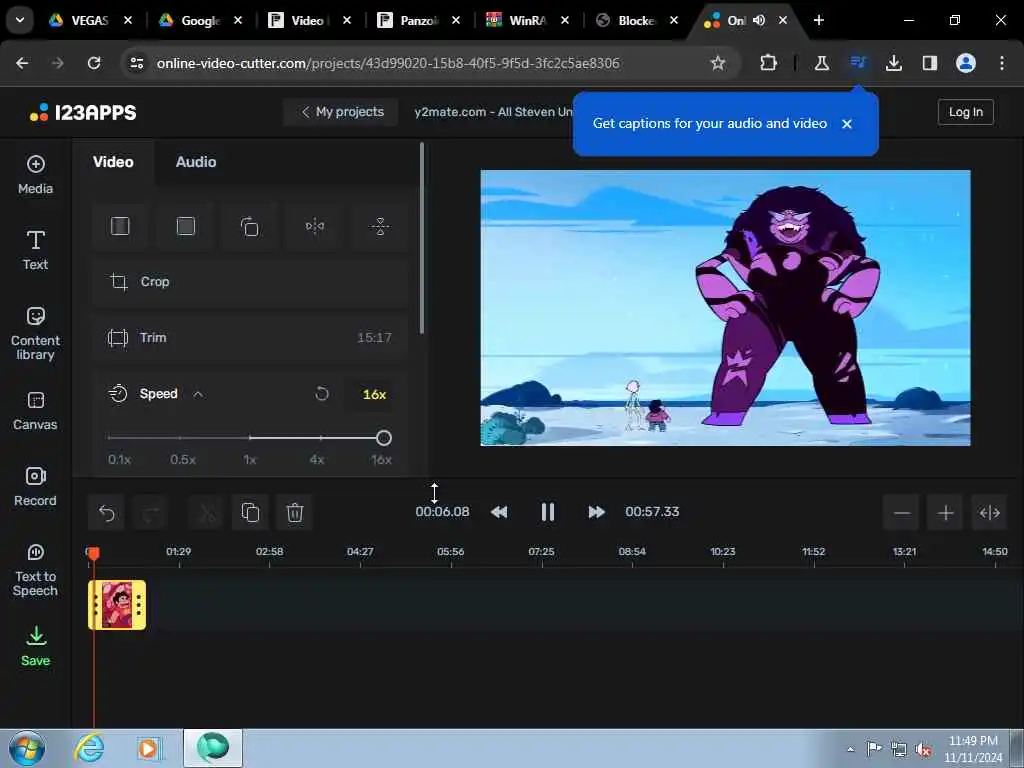Open the Crop tool
This screenshot has height=768, width=1024.
pos(250,282)
